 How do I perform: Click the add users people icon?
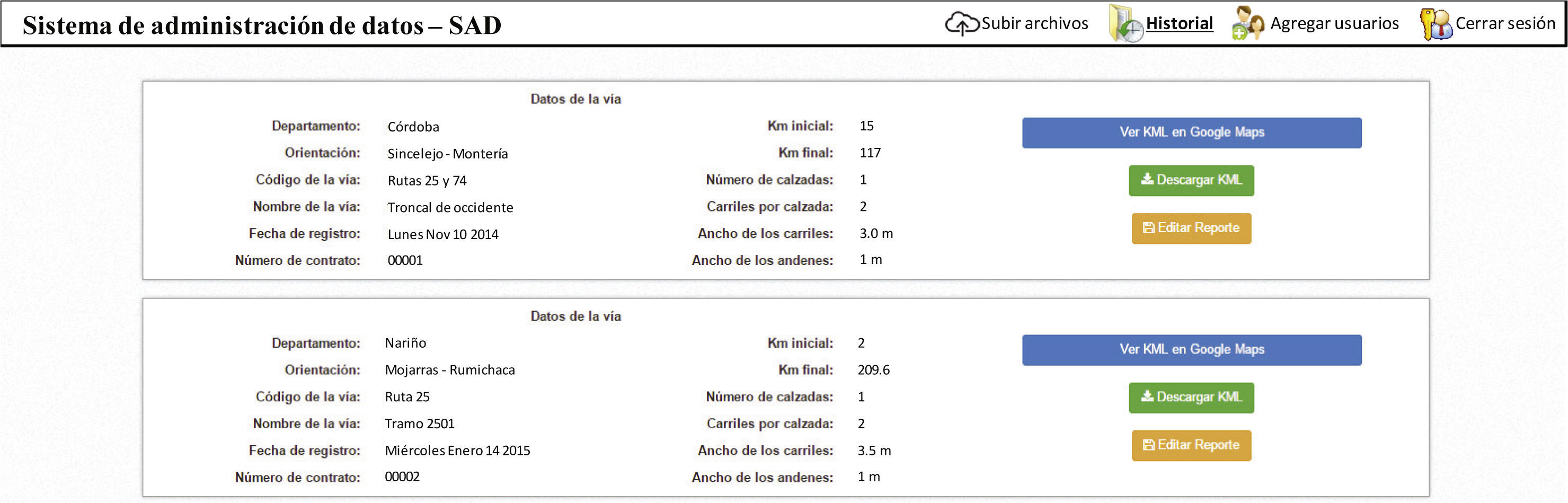pos(1247,24)
